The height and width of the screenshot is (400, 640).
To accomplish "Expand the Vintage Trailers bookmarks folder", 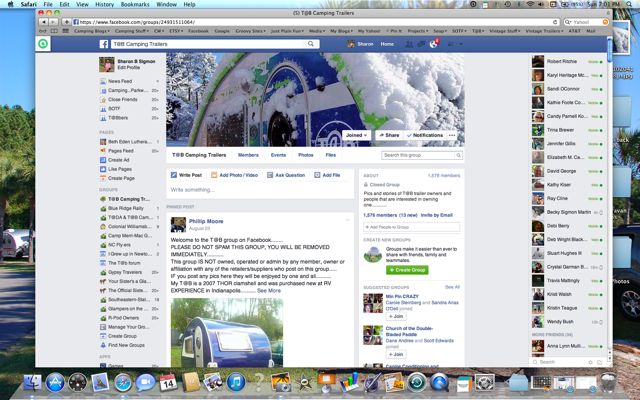I will pyautogui.click(x=542, y=31).
